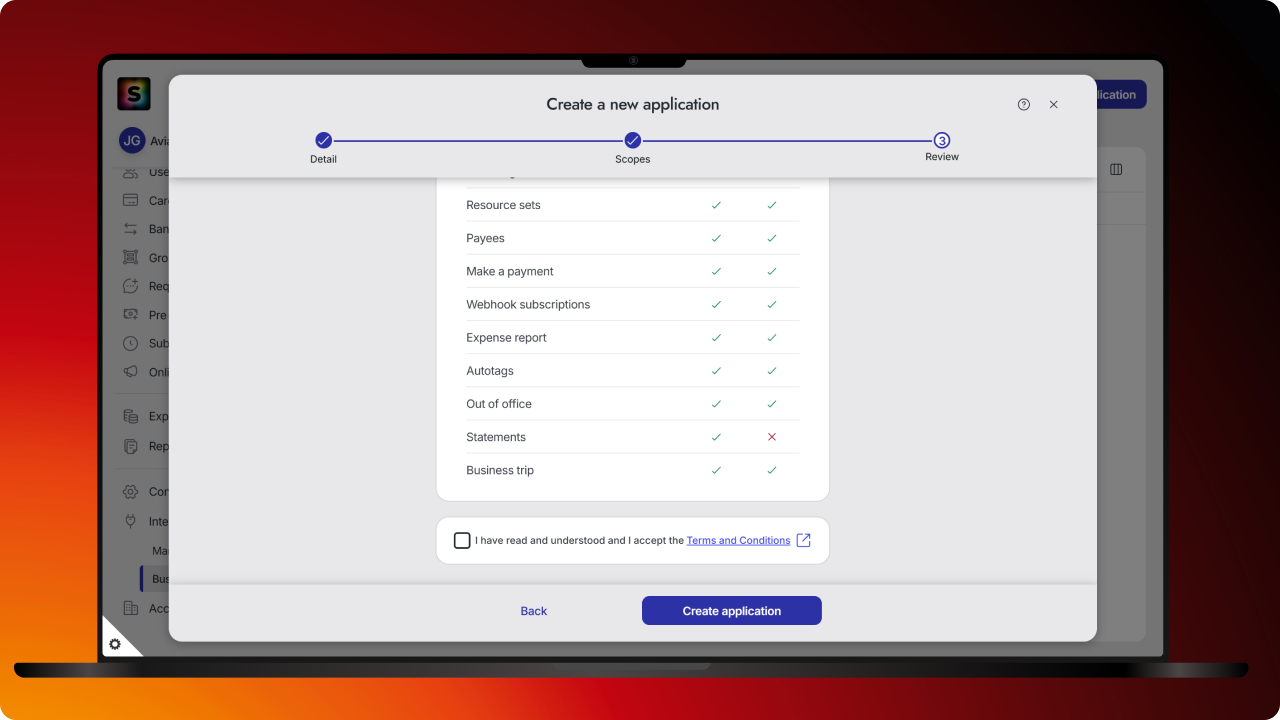The image size is (1280, 720).
Task: Open the Online megaphone sidebar icon
Action: click(130, 371)
